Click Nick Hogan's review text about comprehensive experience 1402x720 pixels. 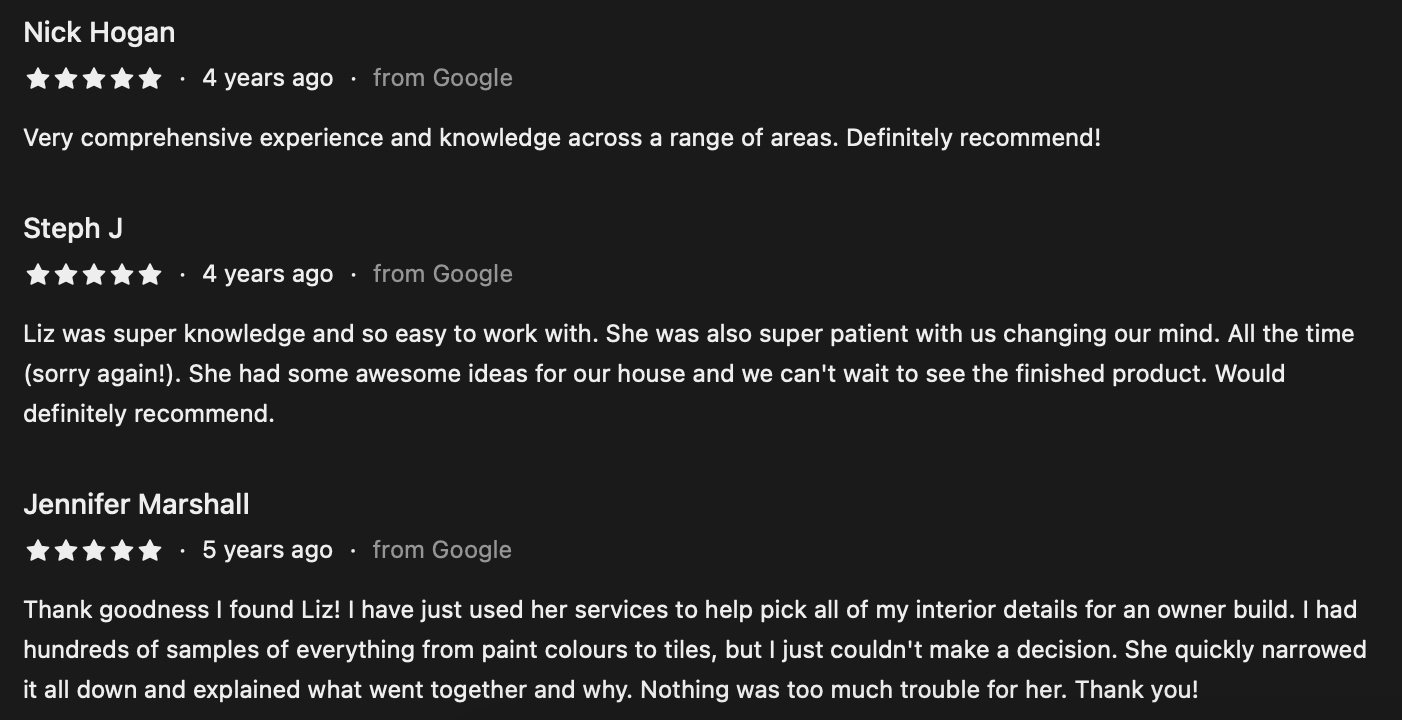[562, 138]
